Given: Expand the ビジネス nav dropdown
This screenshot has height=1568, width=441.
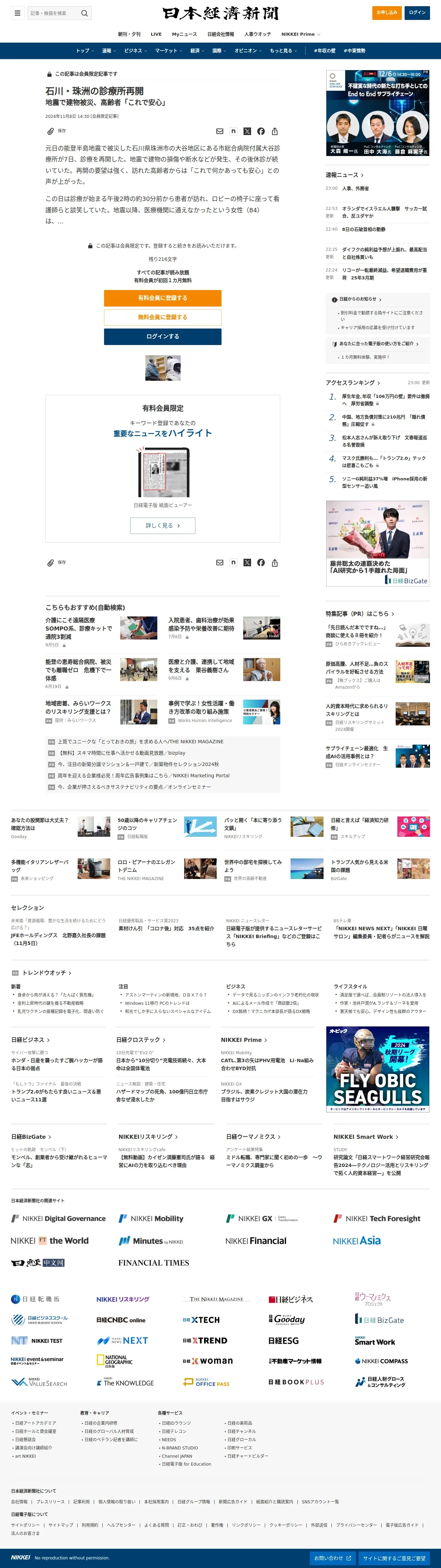Looking at the screenshot, I should point(135,51).
